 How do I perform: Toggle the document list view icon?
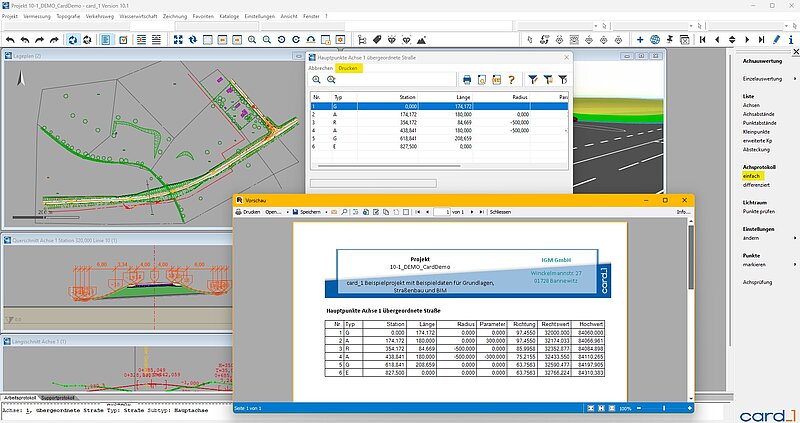tap(106, 40)
